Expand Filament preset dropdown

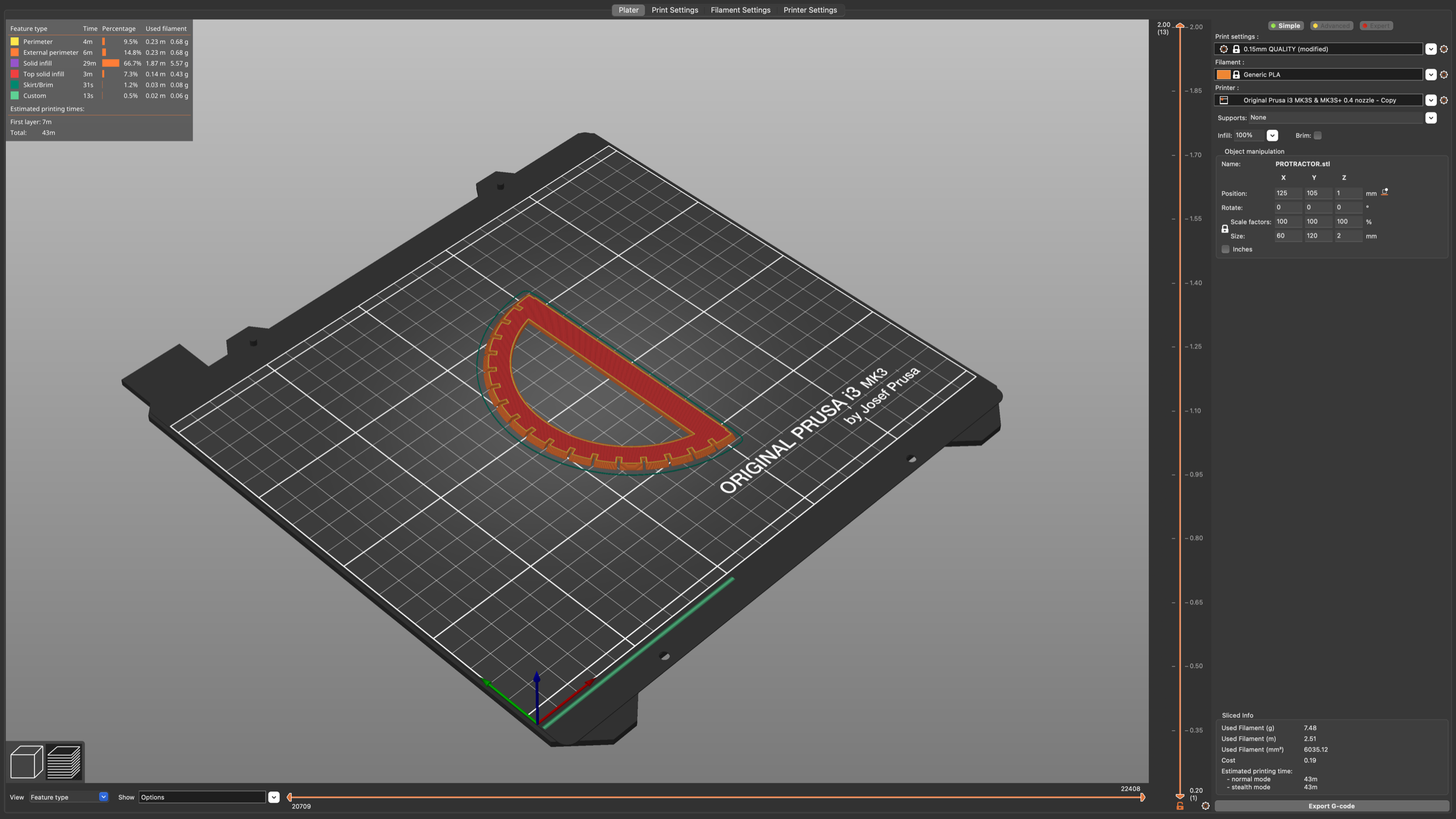click(1431, 75)
